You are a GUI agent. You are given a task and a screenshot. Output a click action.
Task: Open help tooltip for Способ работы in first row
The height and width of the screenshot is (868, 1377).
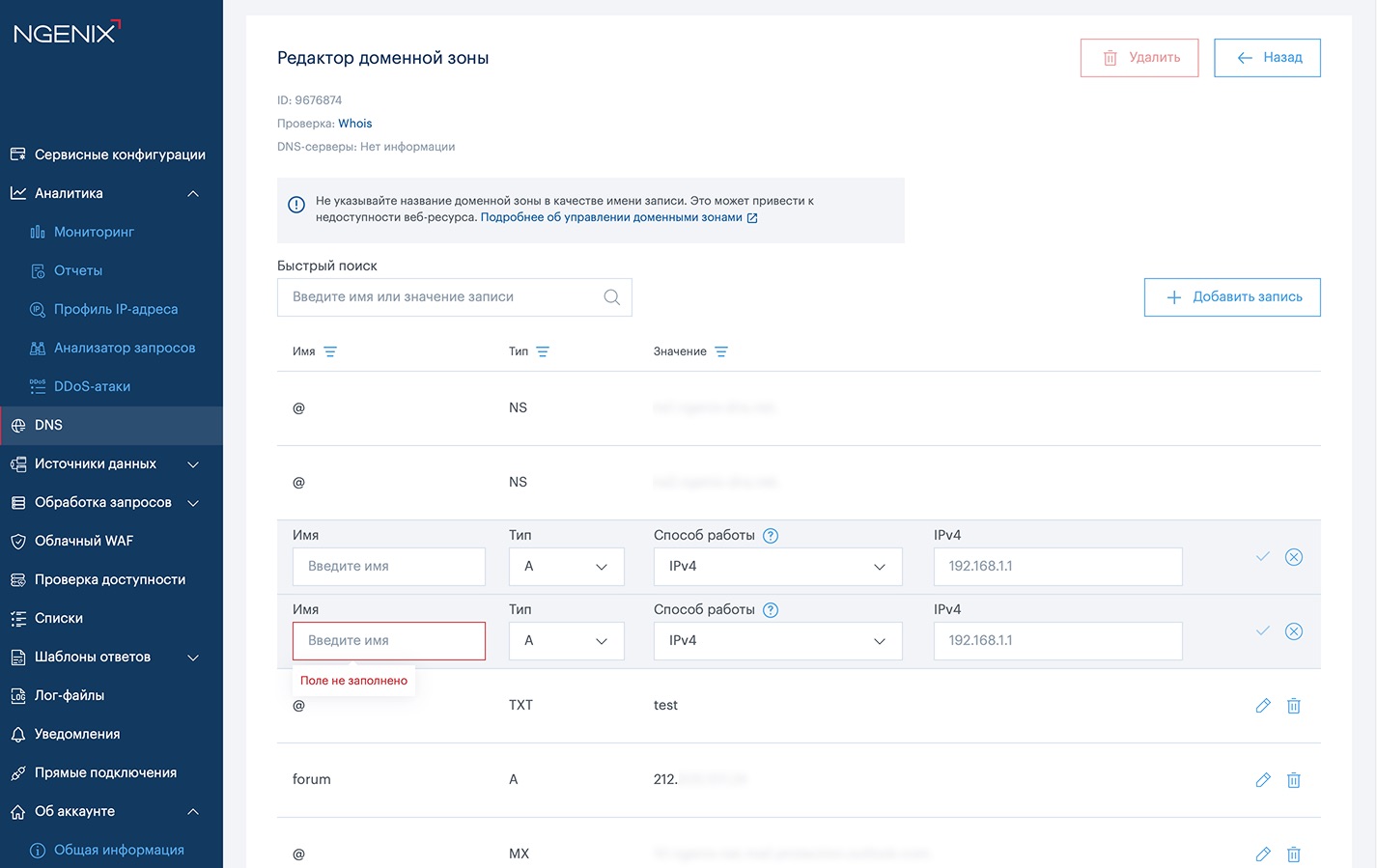point(771,536)
